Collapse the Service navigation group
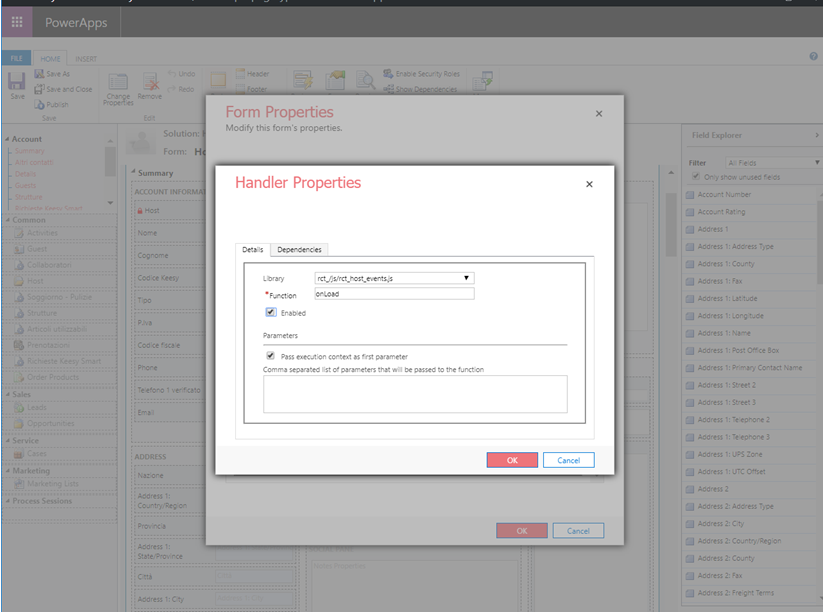This screenshot has width=823, height=612. tap(7, 440)
